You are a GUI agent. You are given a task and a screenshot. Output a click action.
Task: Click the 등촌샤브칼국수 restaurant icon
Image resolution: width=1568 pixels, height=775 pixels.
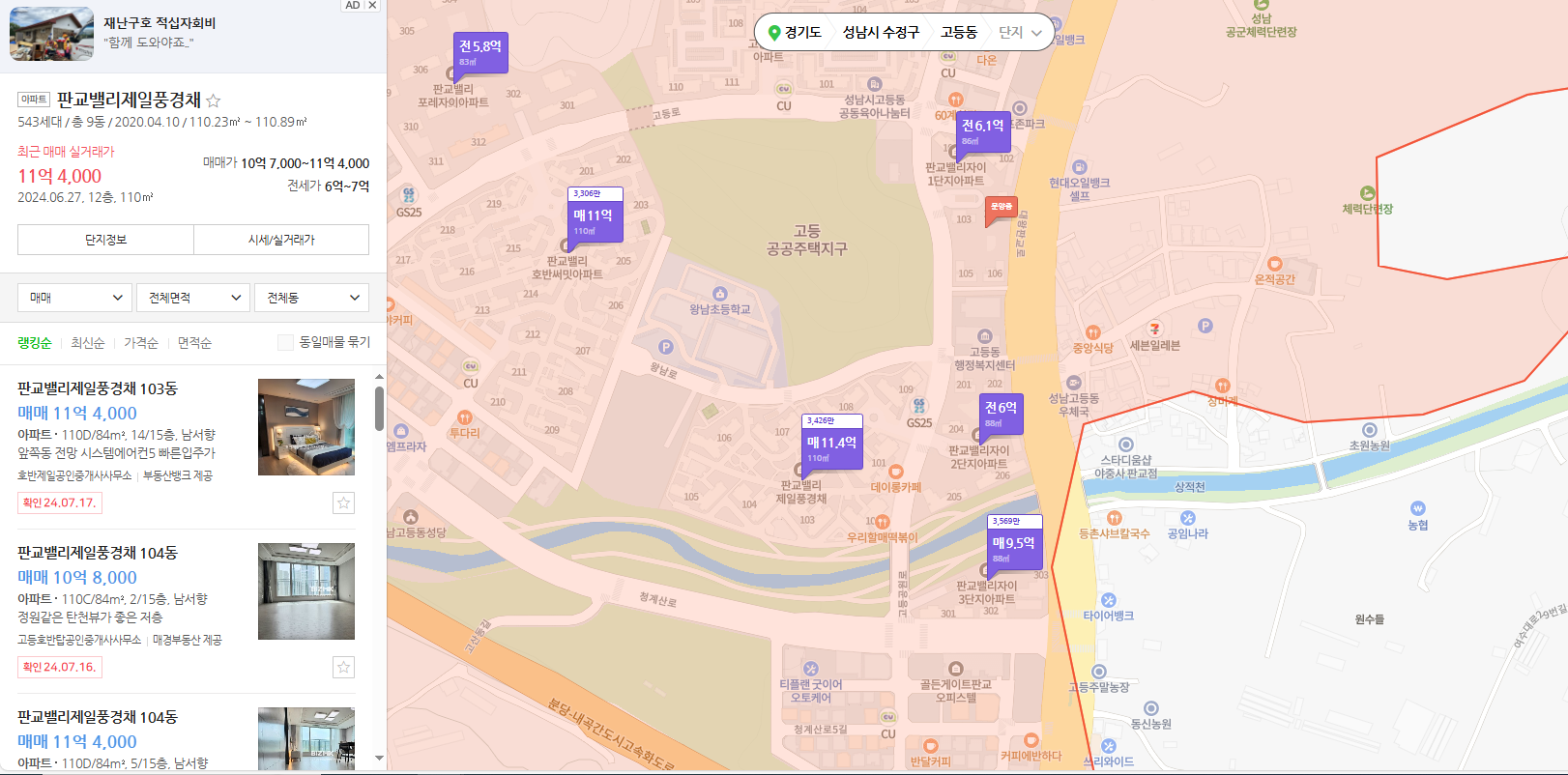click(x=1114, y=518)
